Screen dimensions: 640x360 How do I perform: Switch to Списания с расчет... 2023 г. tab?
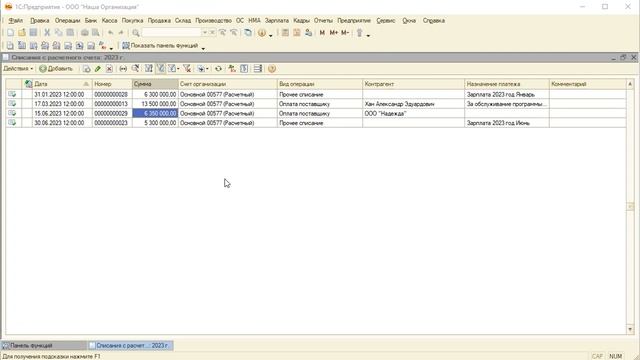point(131,345)
